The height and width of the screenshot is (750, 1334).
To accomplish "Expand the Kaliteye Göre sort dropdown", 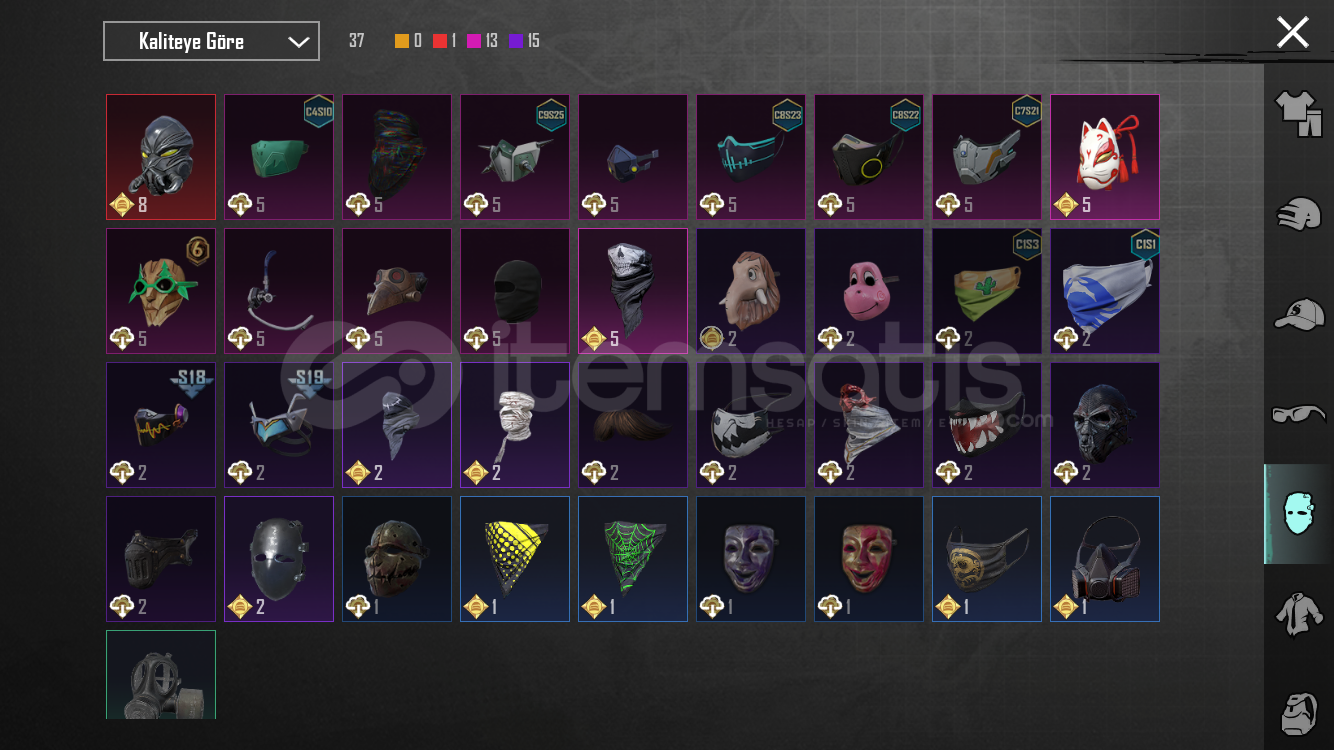I will coord(212,41).
